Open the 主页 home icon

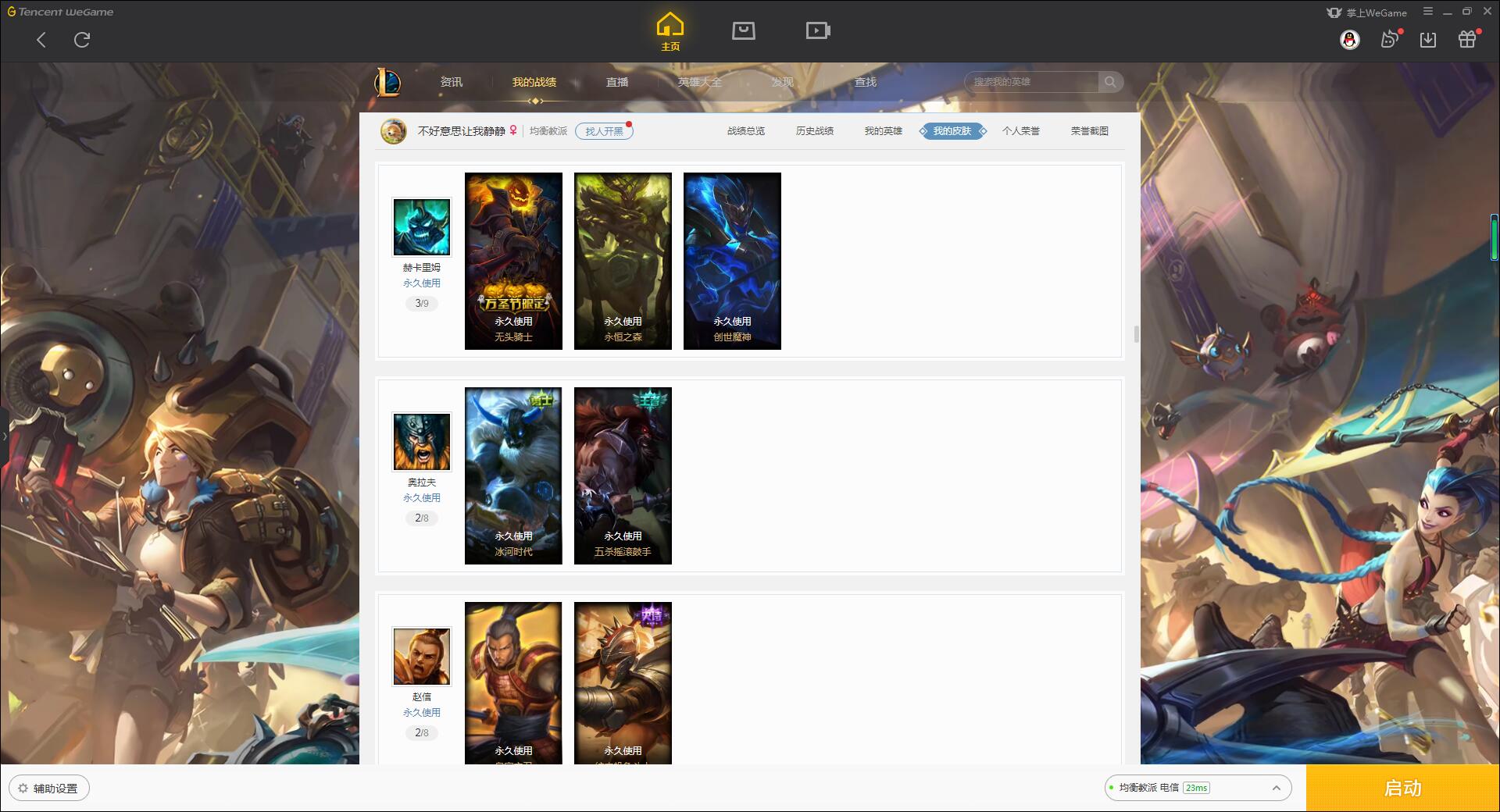670,32
